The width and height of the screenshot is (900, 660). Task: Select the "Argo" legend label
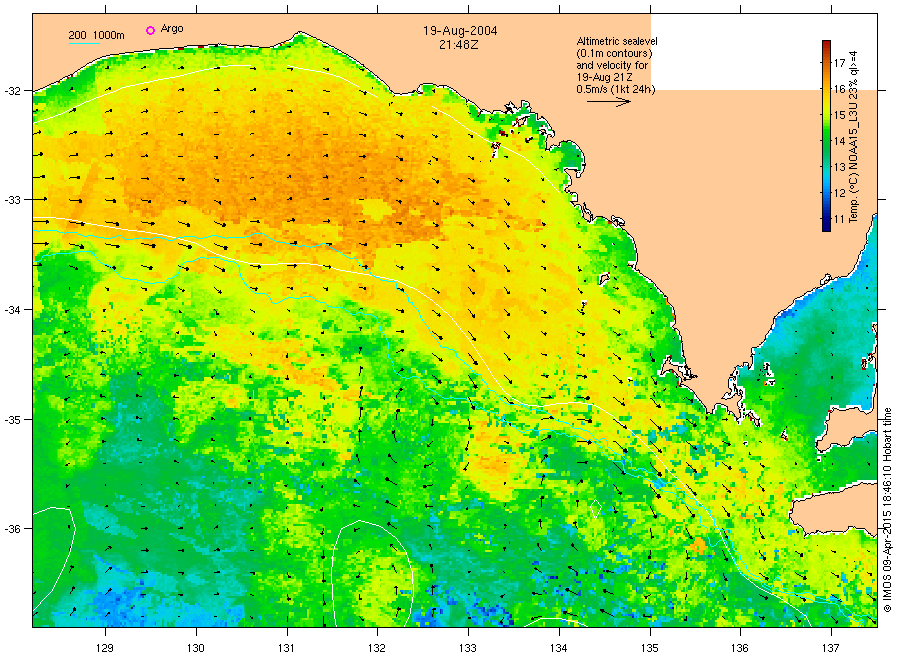172,29
